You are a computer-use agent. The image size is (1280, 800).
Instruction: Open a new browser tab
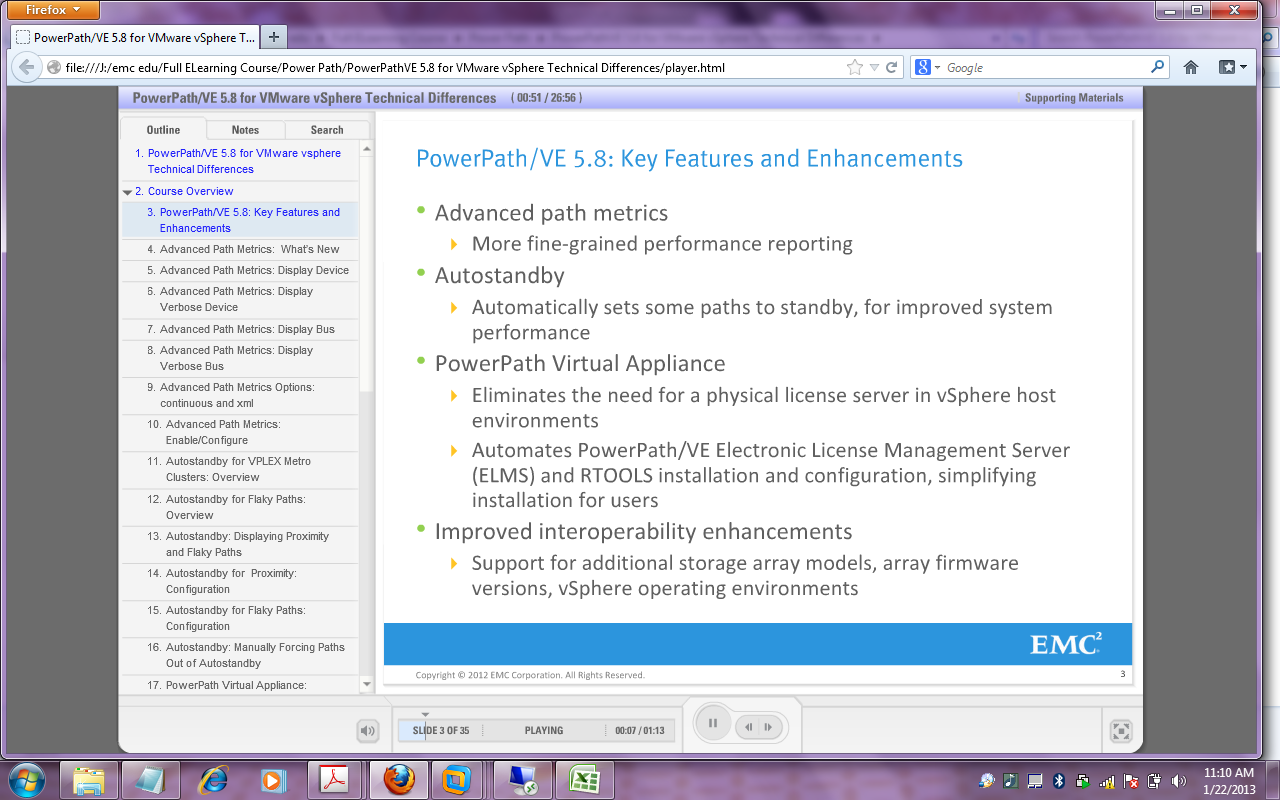point(274,36)
